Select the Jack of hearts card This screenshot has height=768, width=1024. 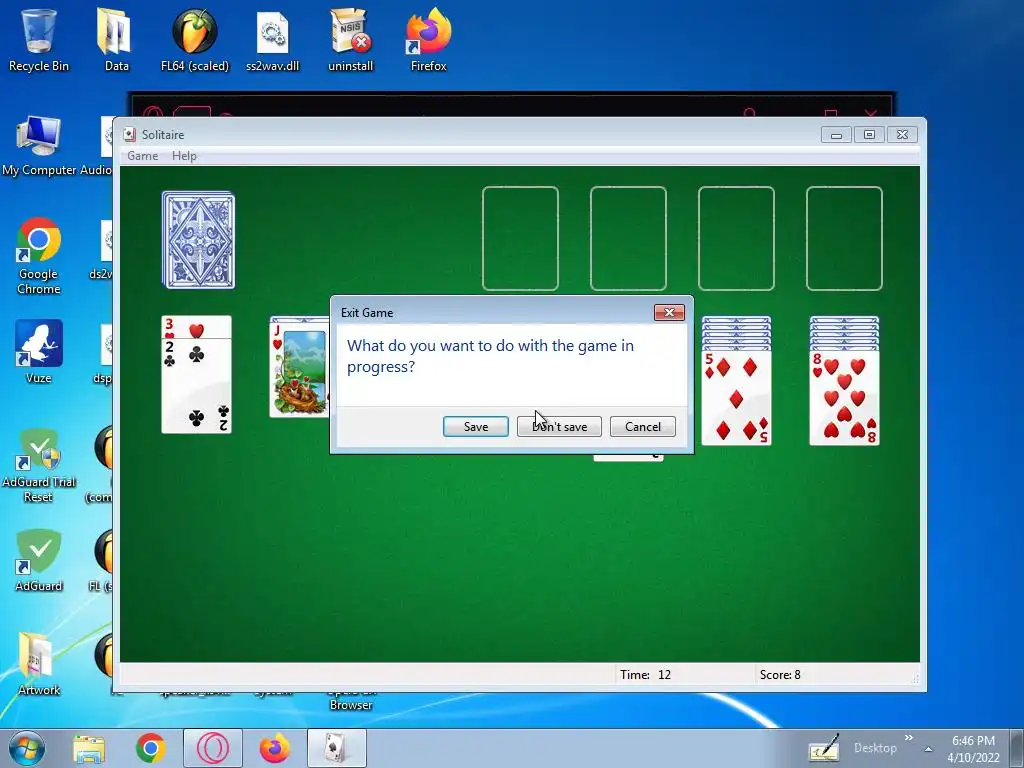[300, 369]
